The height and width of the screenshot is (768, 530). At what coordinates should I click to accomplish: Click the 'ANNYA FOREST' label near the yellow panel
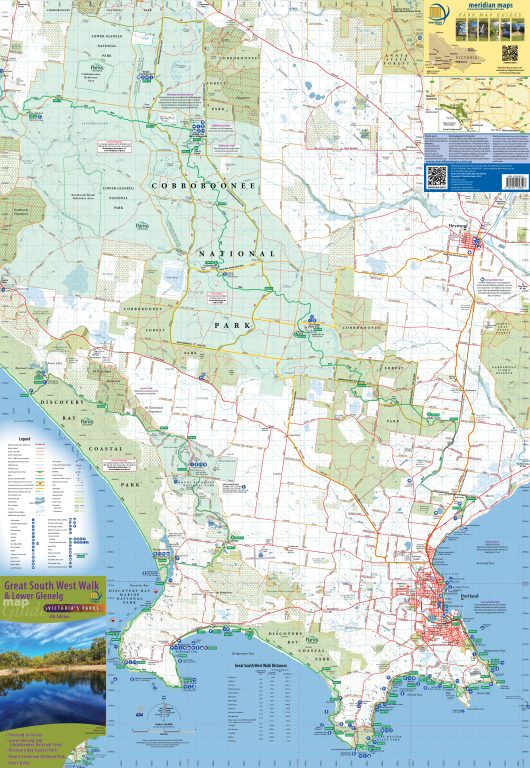(397, 59)
